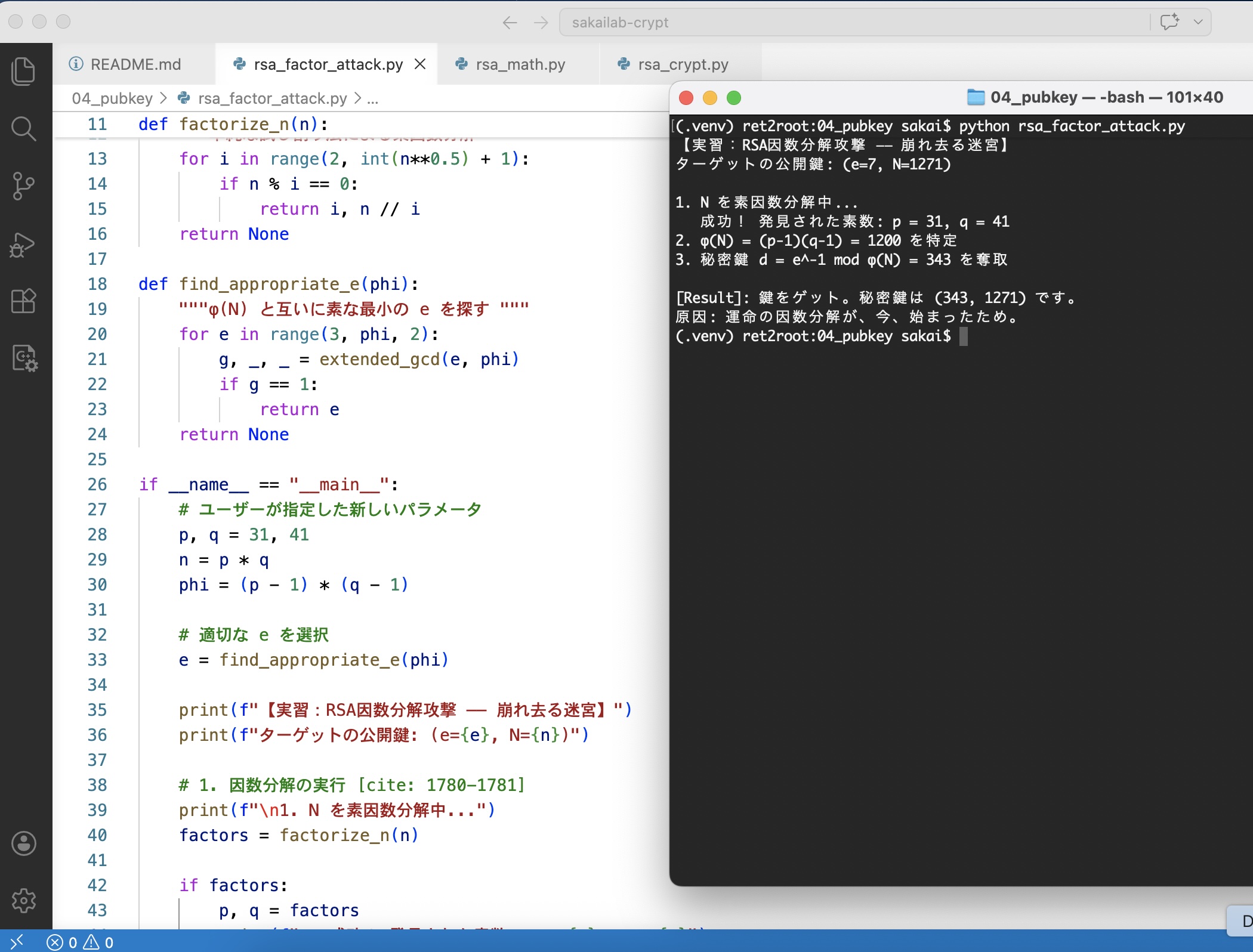Screen dimensions: 1253x952
Task: Click the errors and warnings status indicator
Action: (x=81, y=942)
